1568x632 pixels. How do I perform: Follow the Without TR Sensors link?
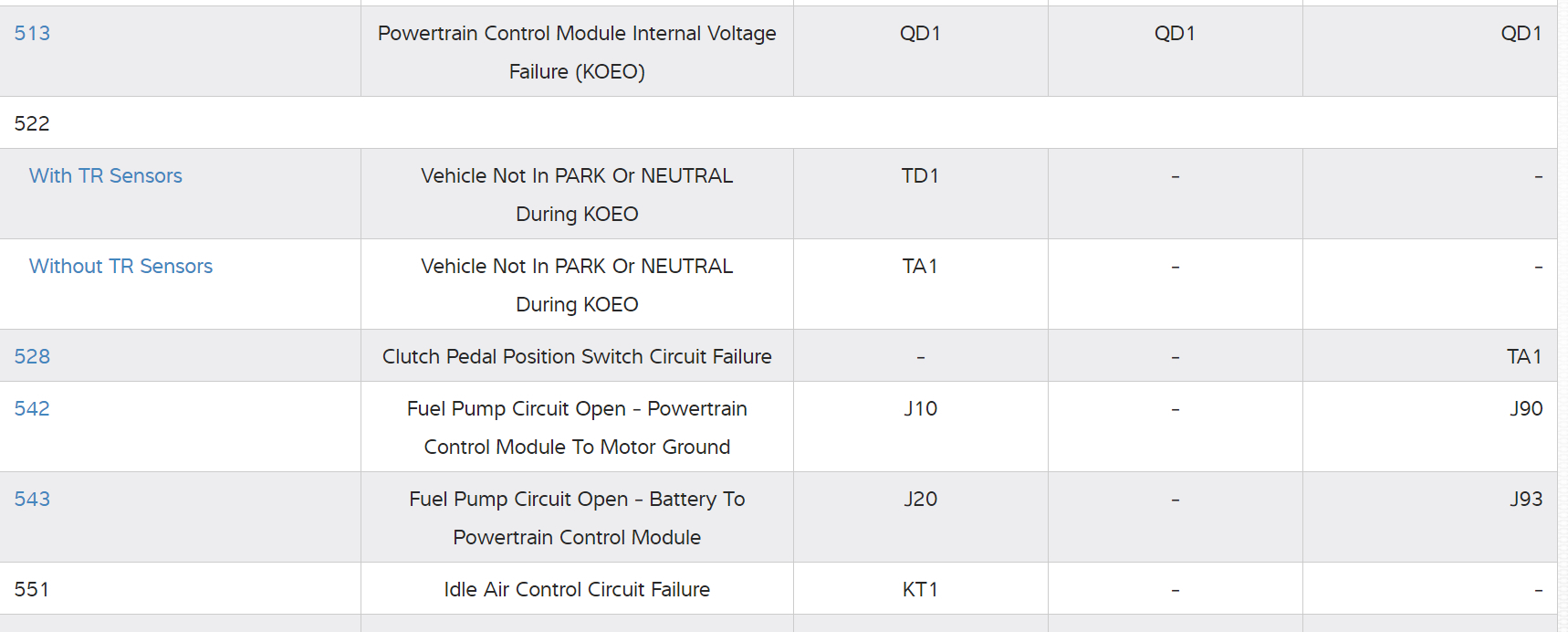[x=120, y=267]
